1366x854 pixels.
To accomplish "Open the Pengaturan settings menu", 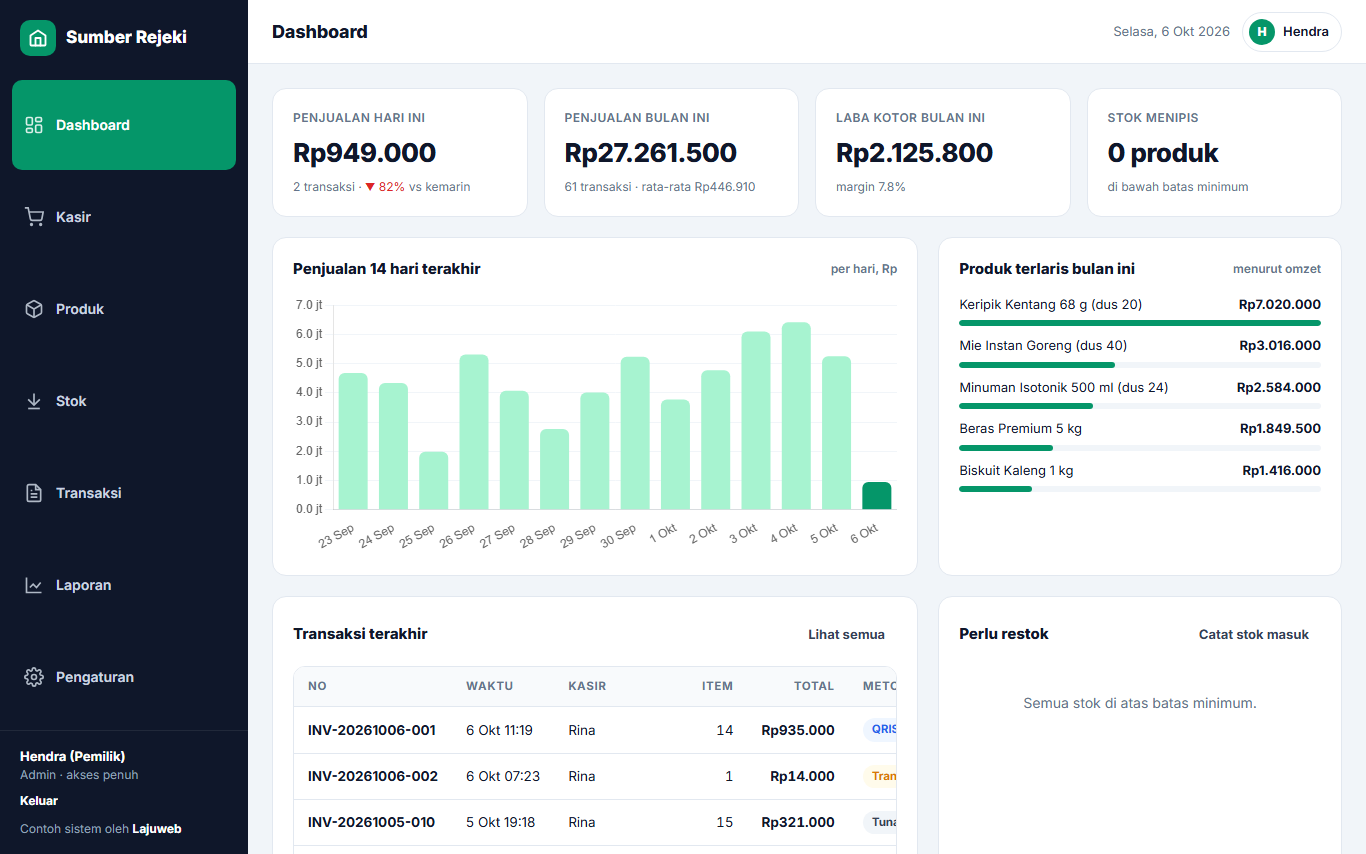I will 124,677.
